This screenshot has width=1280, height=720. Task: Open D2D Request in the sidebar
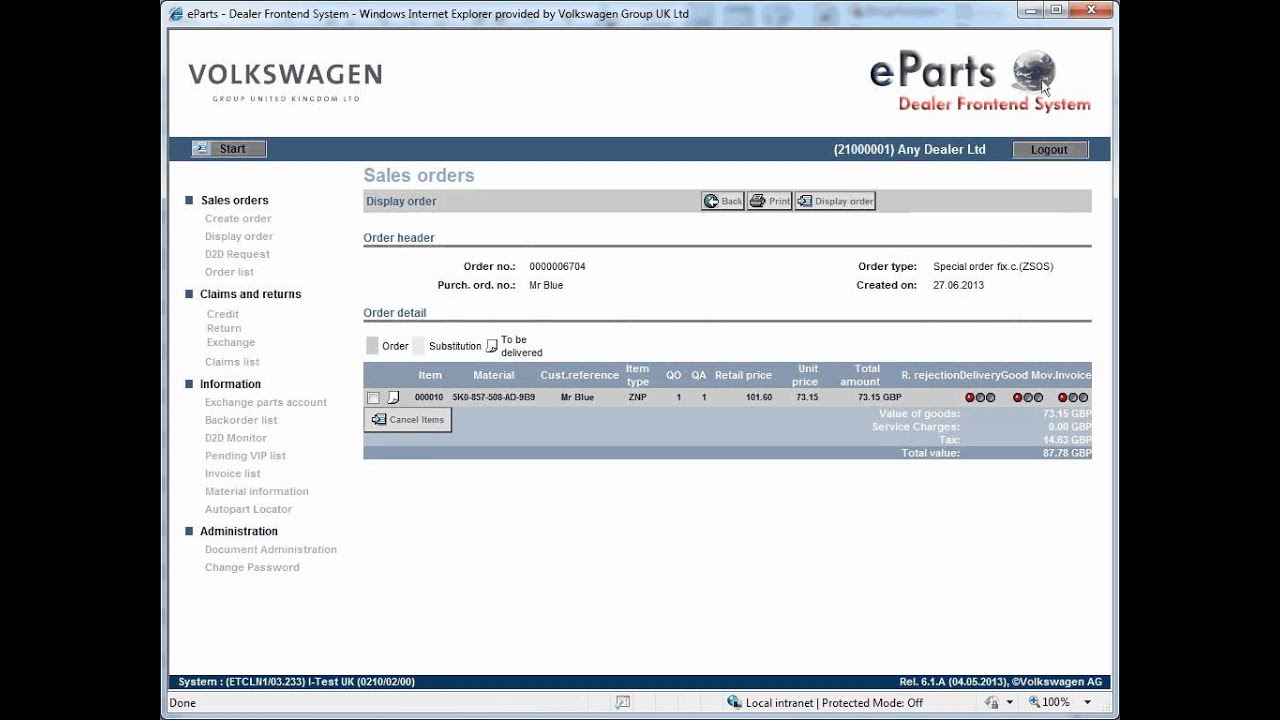coord(237,254)
